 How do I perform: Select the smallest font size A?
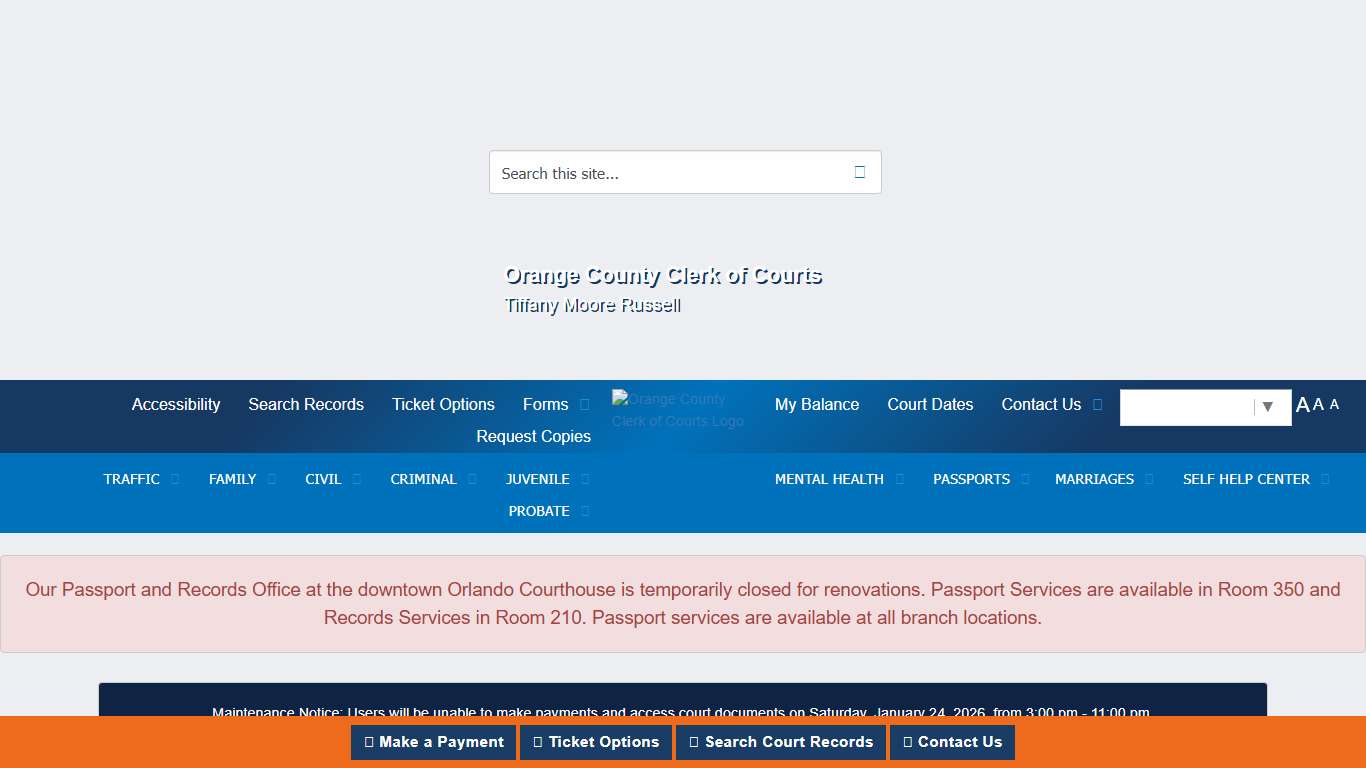click(x=1334, y=405)
